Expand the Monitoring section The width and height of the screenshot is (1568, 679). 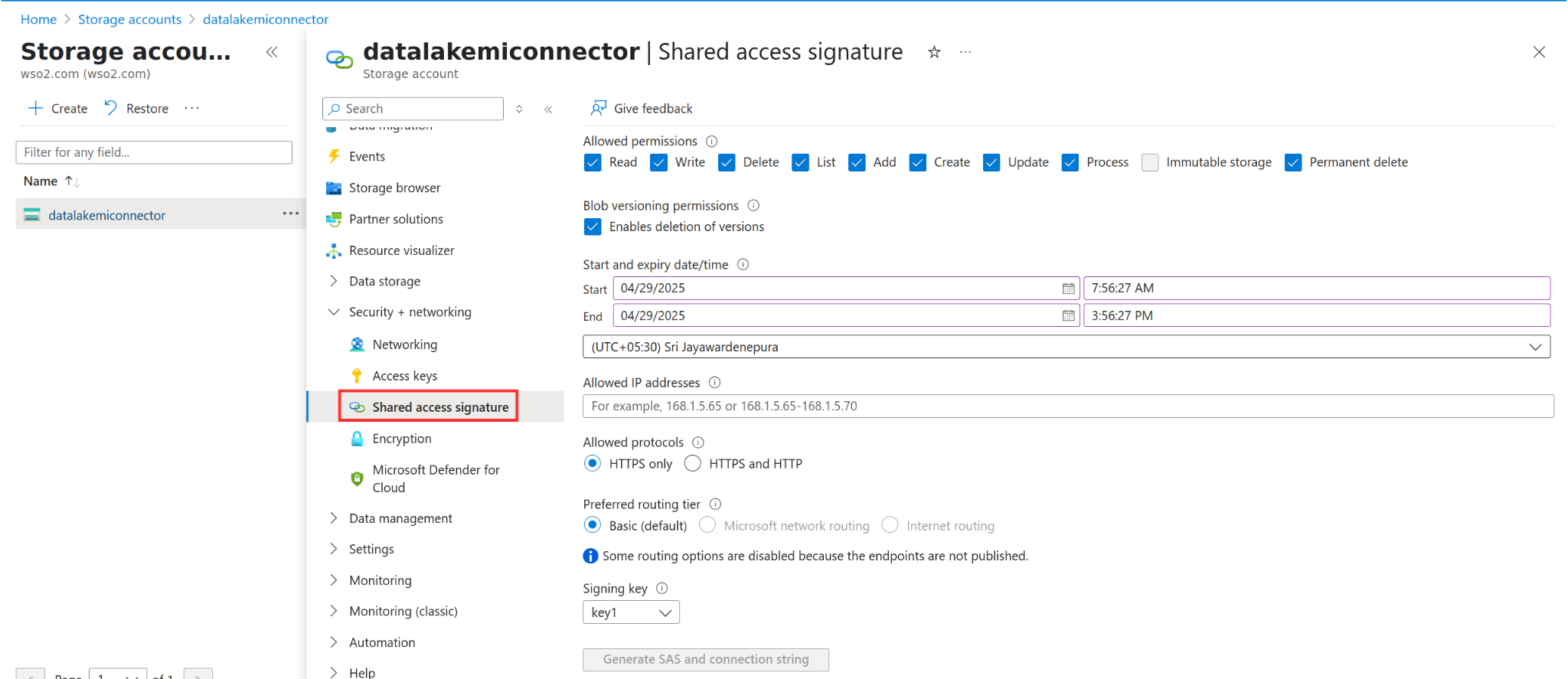(x=334, y=580)
